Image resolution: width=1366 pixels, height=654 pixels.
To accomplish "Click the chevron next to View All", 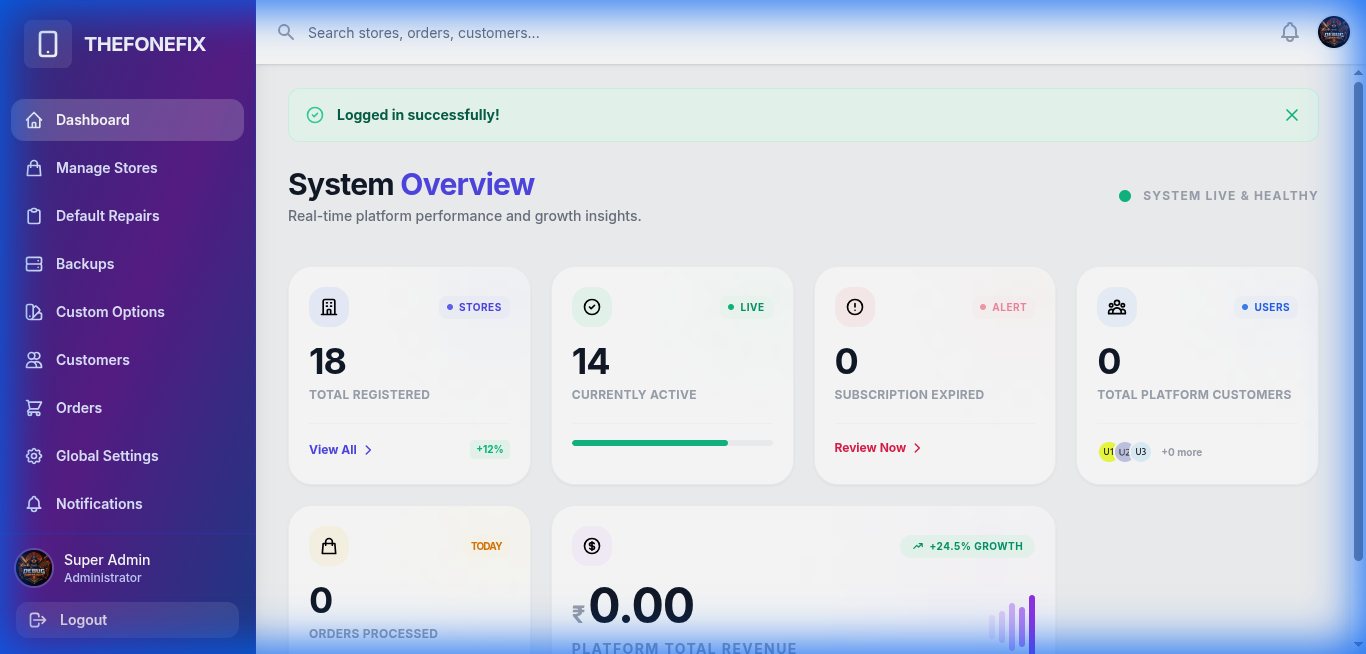I will coord(368,450).
